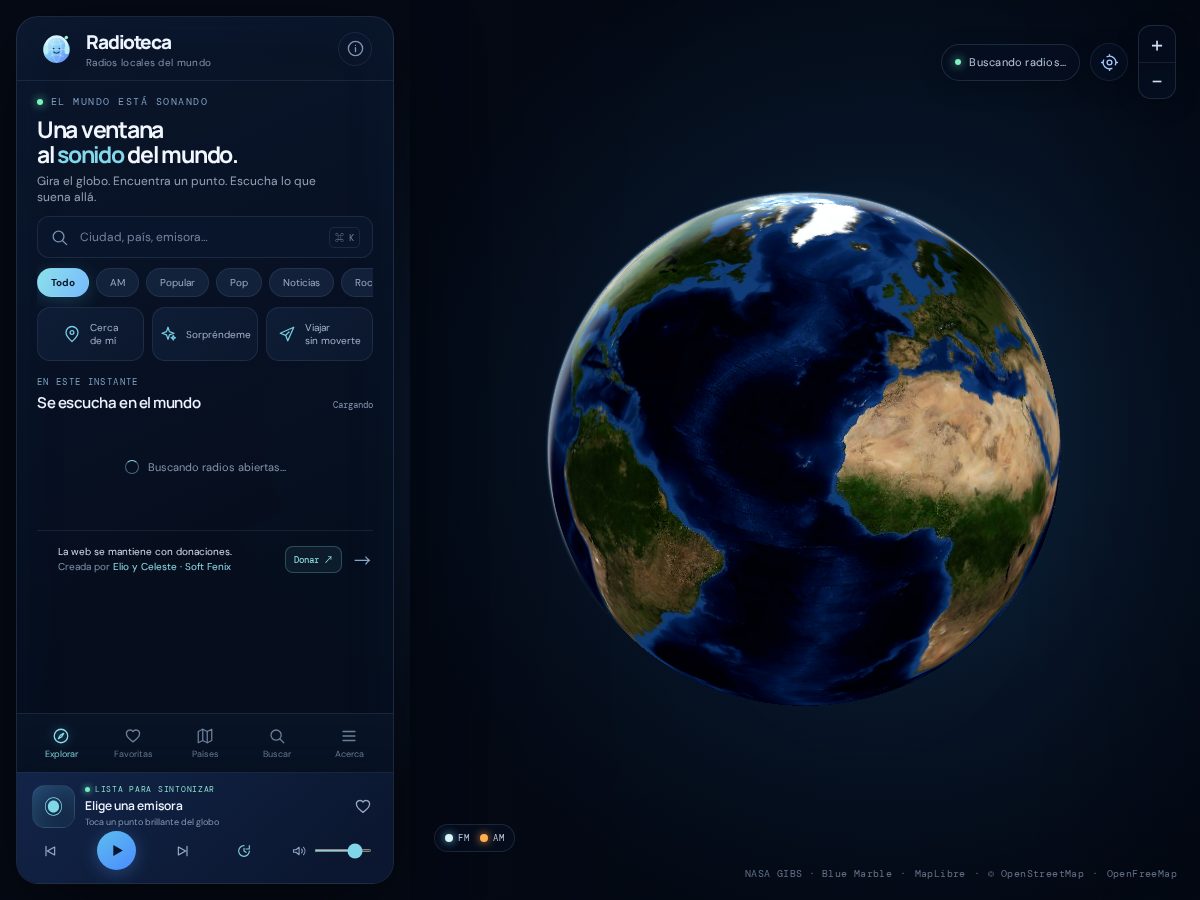Screen dimensions: 1200x900
Task: Click the Sorpréndeme button
Action: (205, 334)
